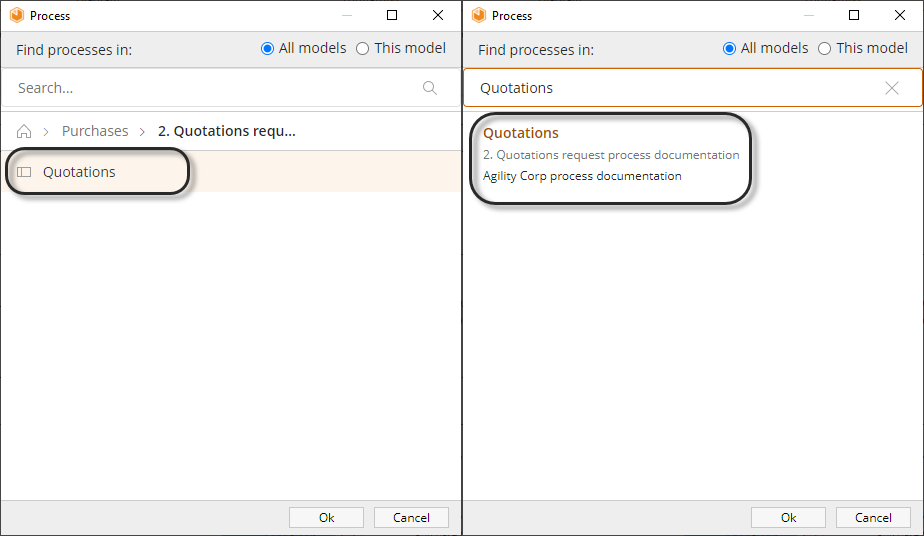Viewport: 924px width, 536px height.
Task: Maximize the right Process window
Action: (x=854, y=15)
